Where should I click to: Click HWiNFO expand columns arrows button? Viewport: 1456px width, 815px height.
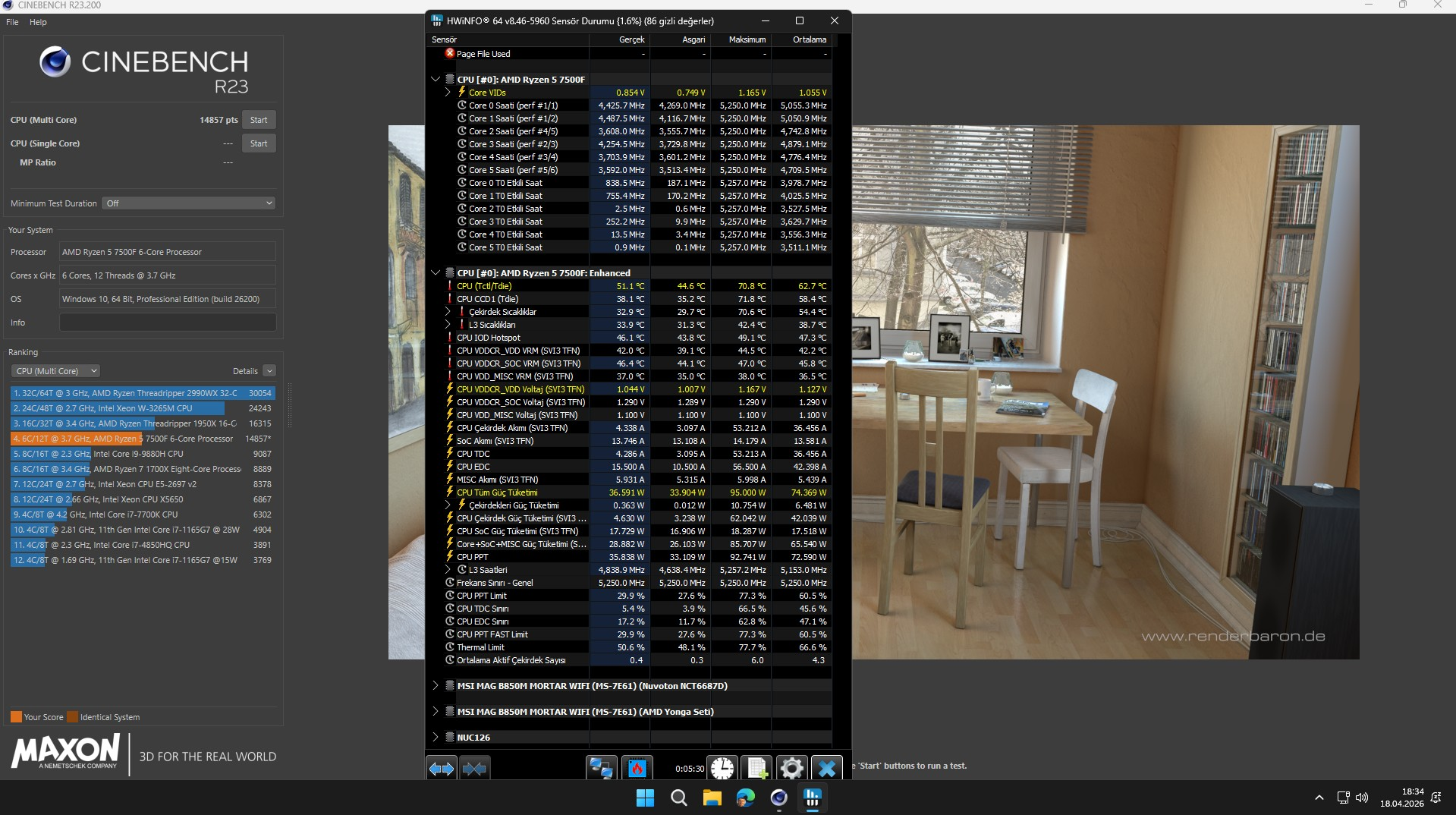[x=442, y=769]
